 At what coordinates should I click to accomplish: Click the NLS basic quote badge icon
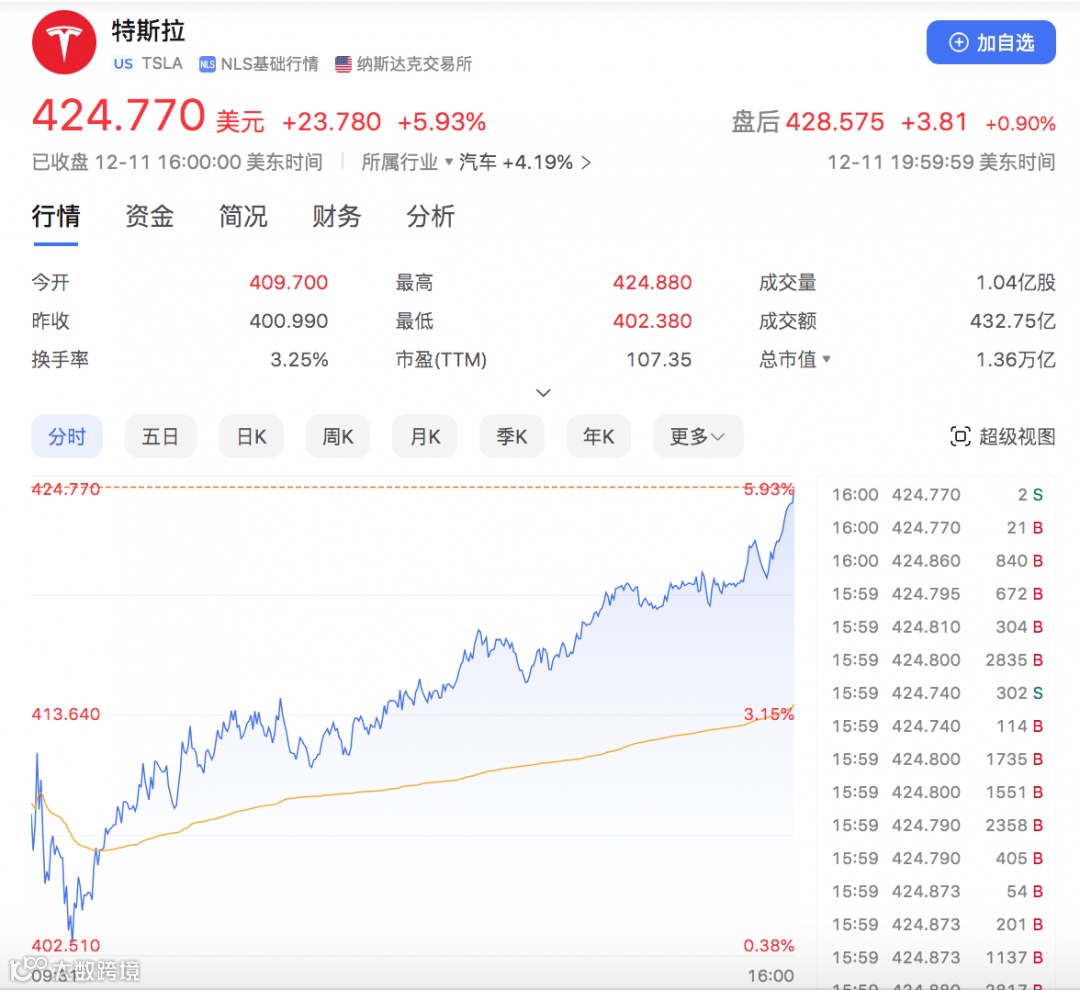click(x=207, y=65)
